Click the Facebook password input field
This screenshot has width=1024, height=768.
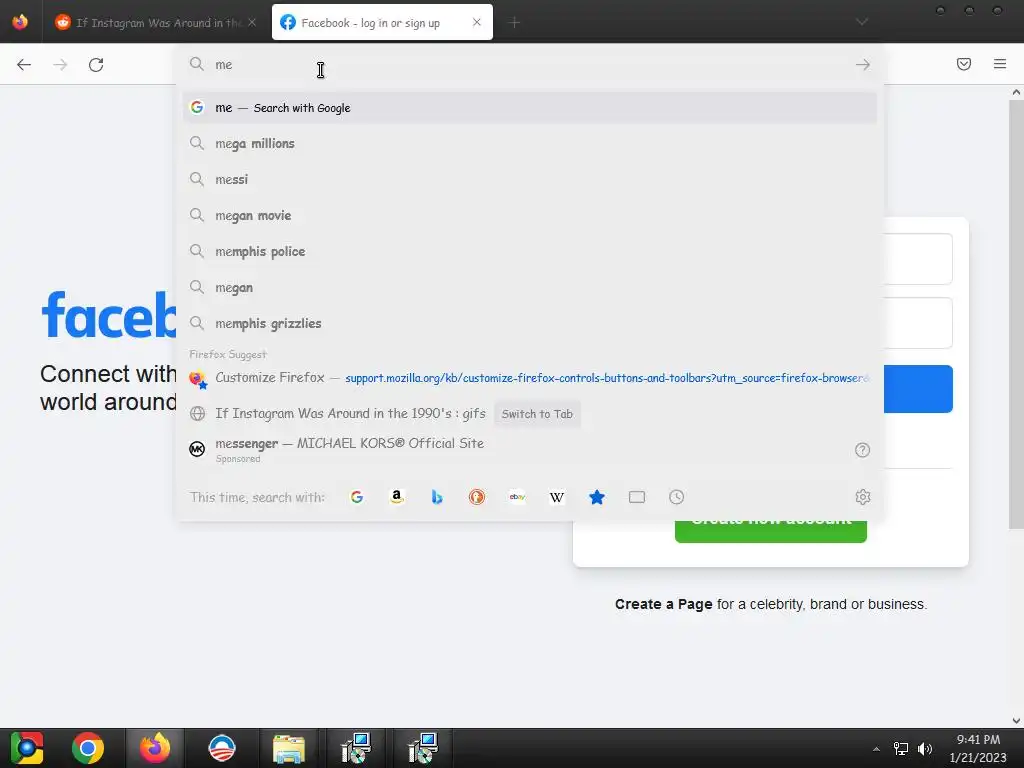(918, 323)
